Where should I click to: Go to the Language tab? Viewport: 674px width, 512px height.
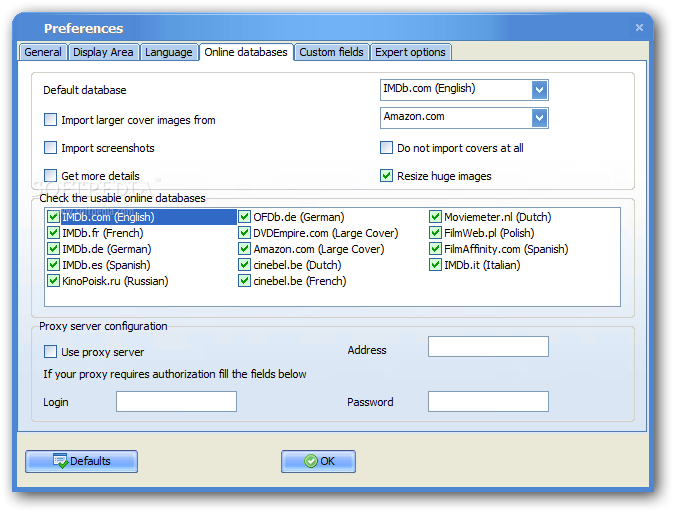(x=169, y=52)
